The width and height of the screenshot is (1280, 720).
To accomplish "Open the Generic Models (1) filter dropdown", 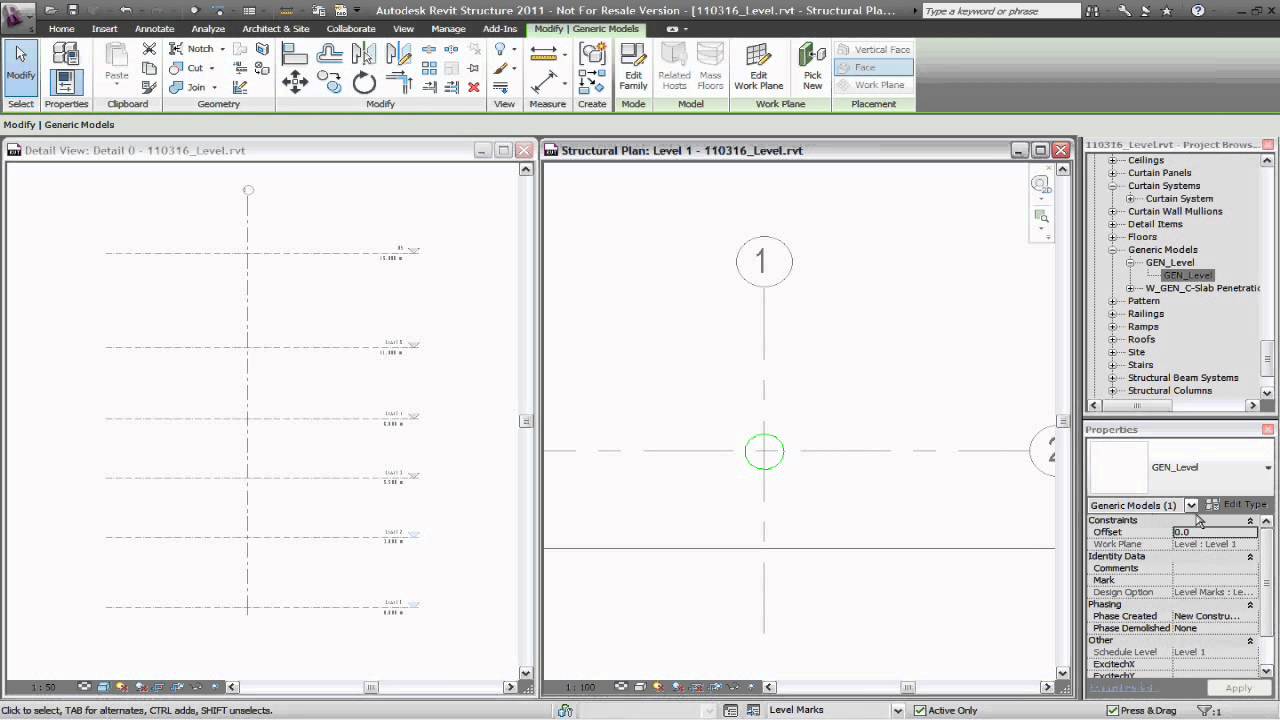I will (x=1191, y=506).
